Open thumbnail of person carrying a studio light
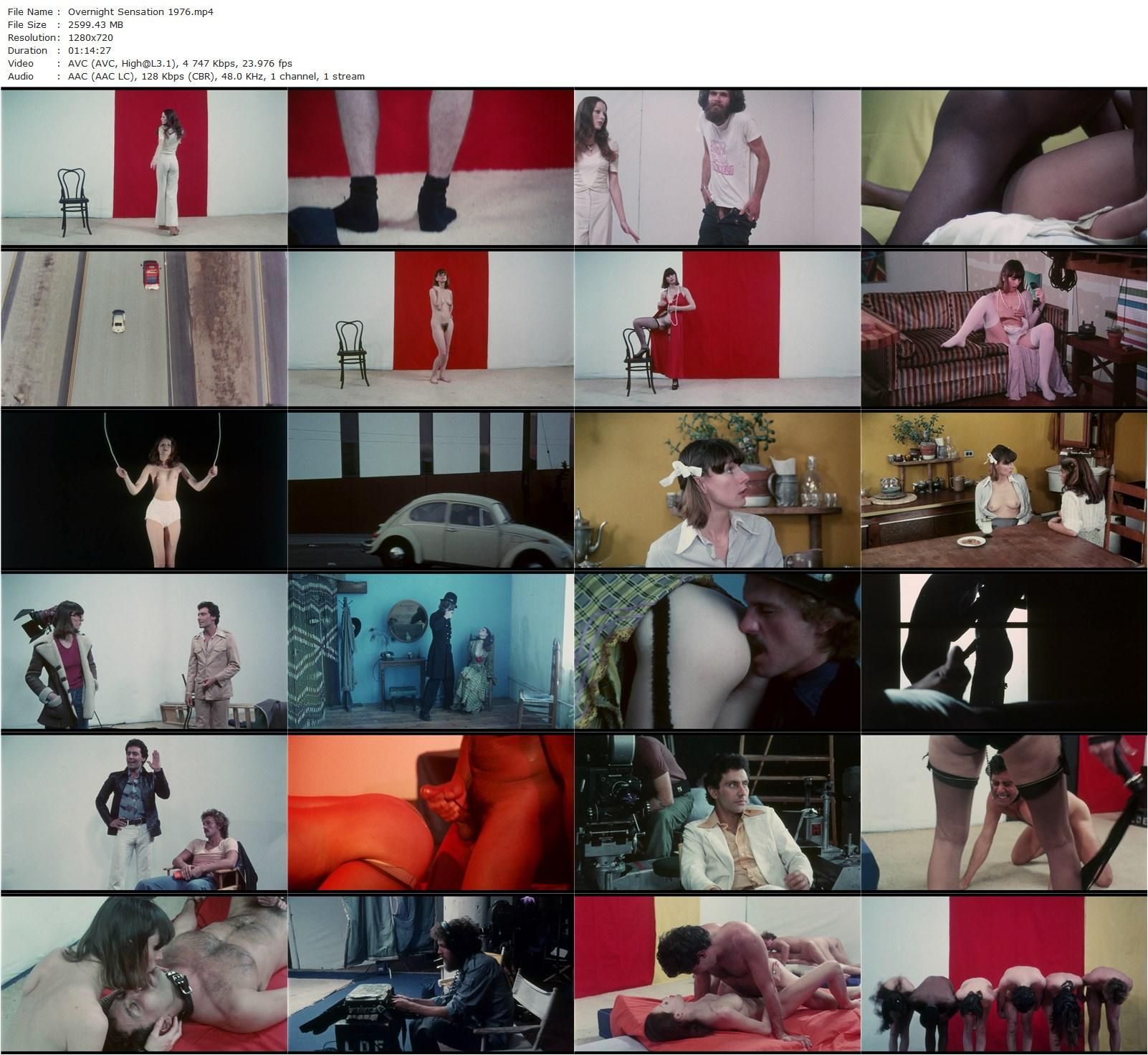The image size is (1148, 1055). (143, 651)
